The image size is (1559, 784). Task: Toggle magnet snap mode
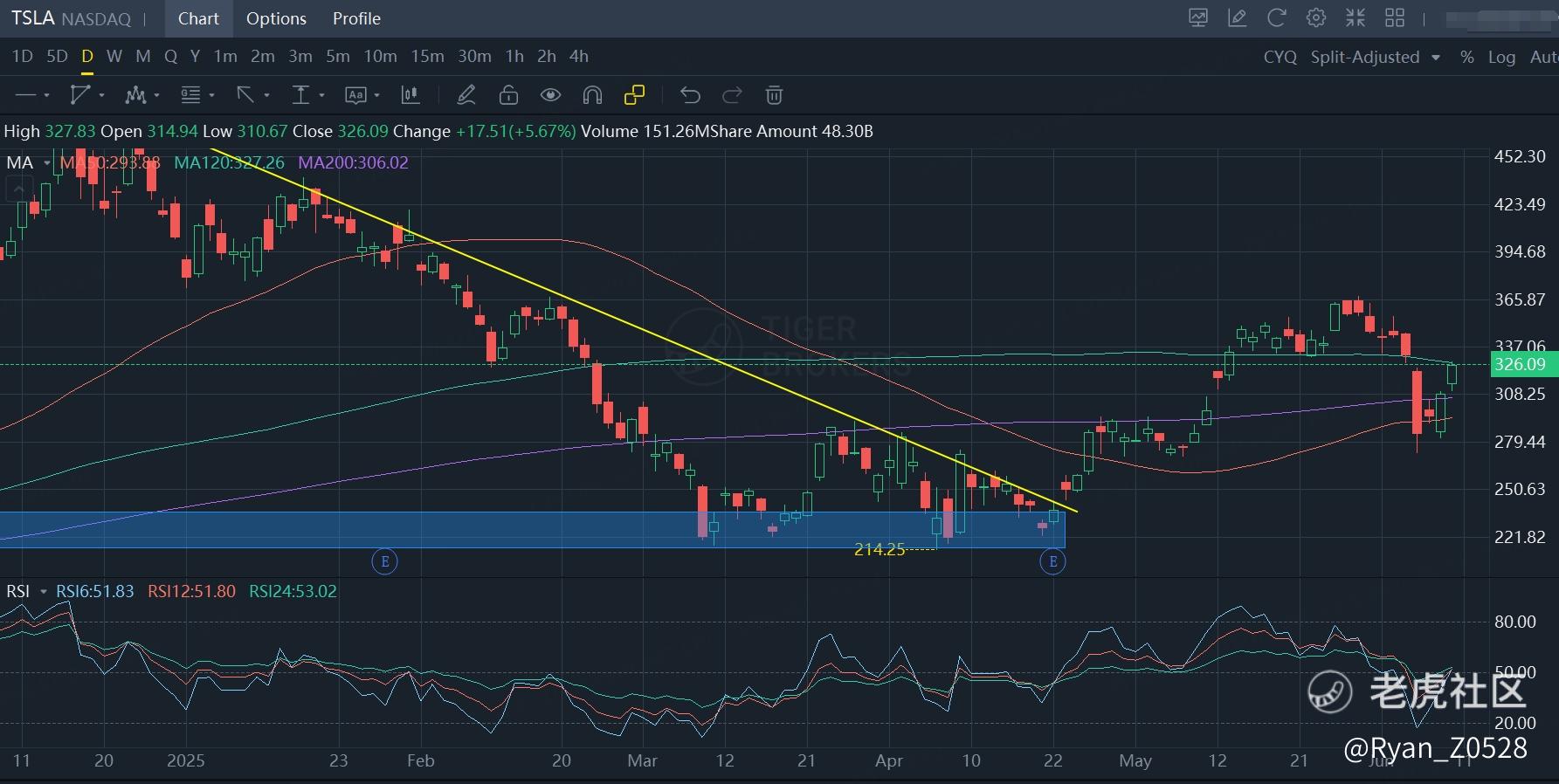pos(592,95)
